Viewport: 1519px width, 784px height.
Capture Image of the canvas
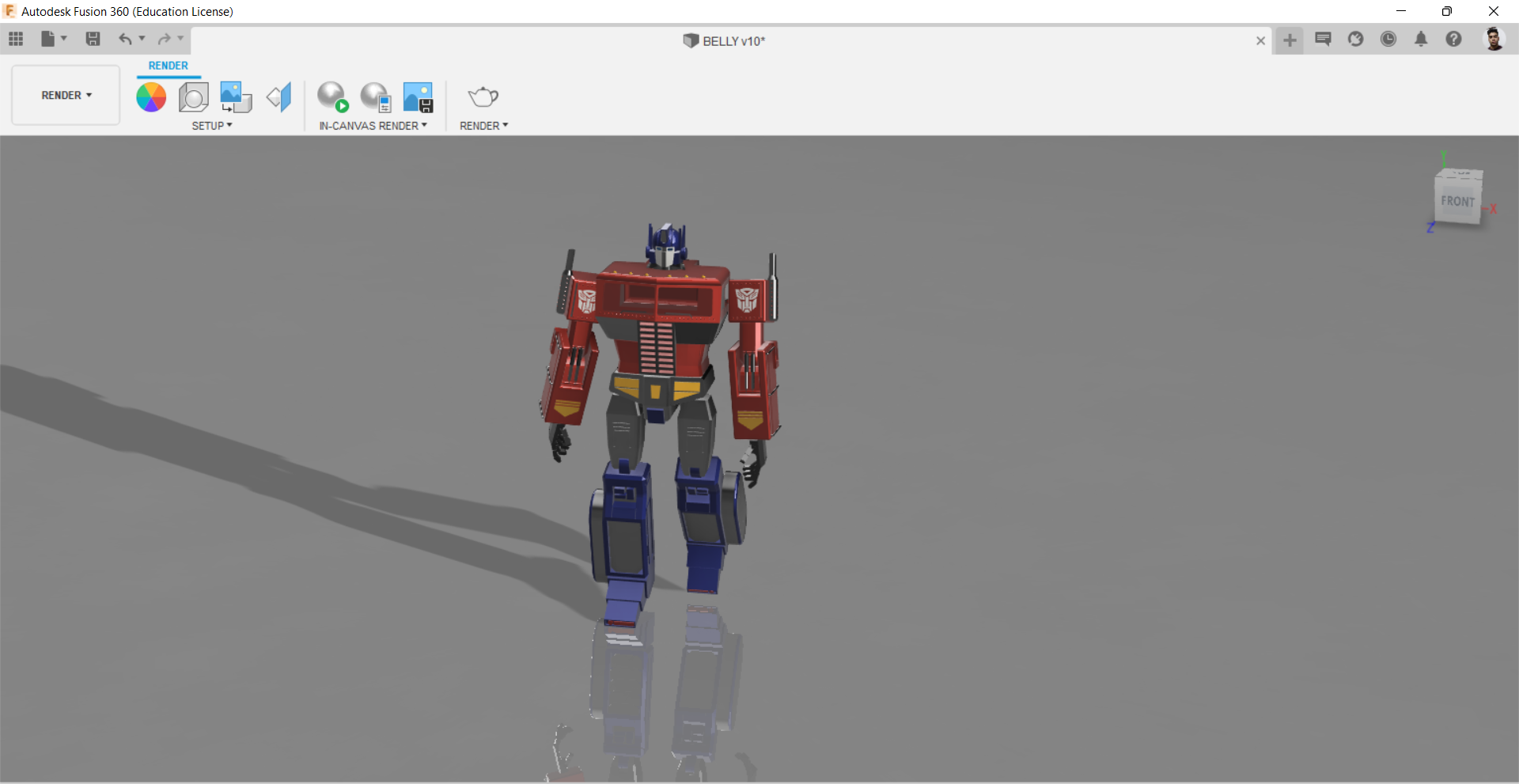[418, 97]
